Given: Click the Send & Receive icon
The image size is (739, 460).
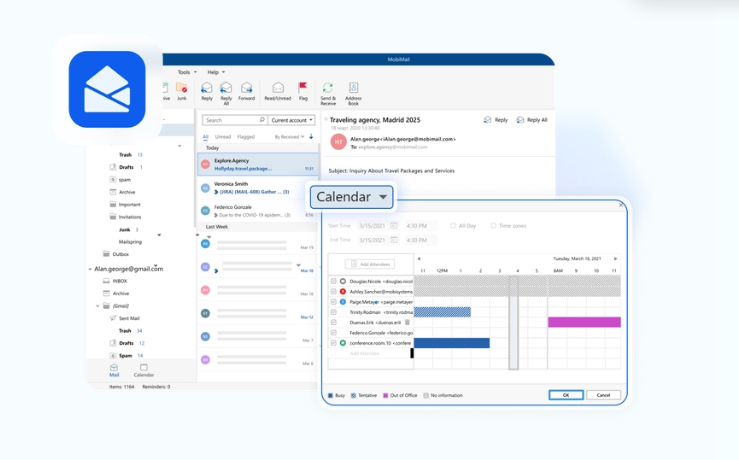Looking at the screenshot, I should (x=328, y=88).
